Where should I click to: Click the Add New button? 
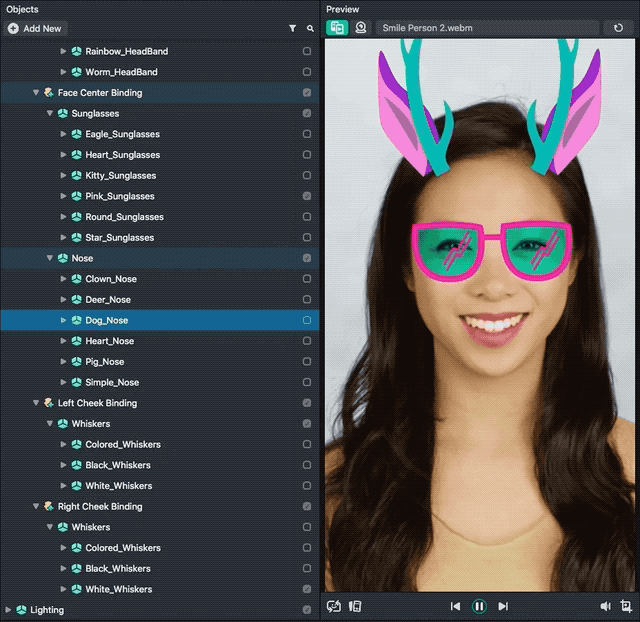tap(35, 29)
